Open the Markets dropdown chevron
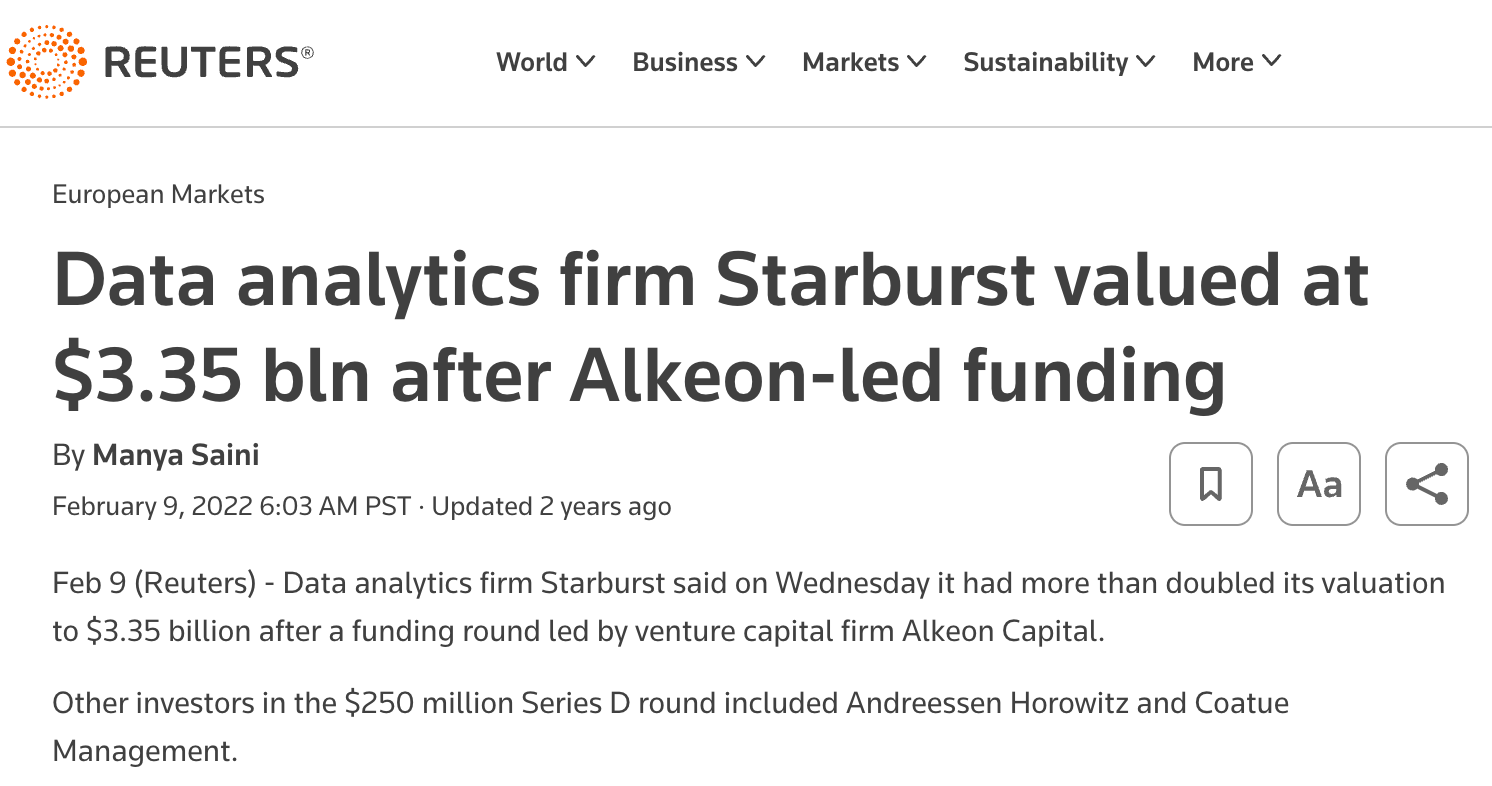Image resolution: width=1492 pixels, height=786 pixels. 862,62
